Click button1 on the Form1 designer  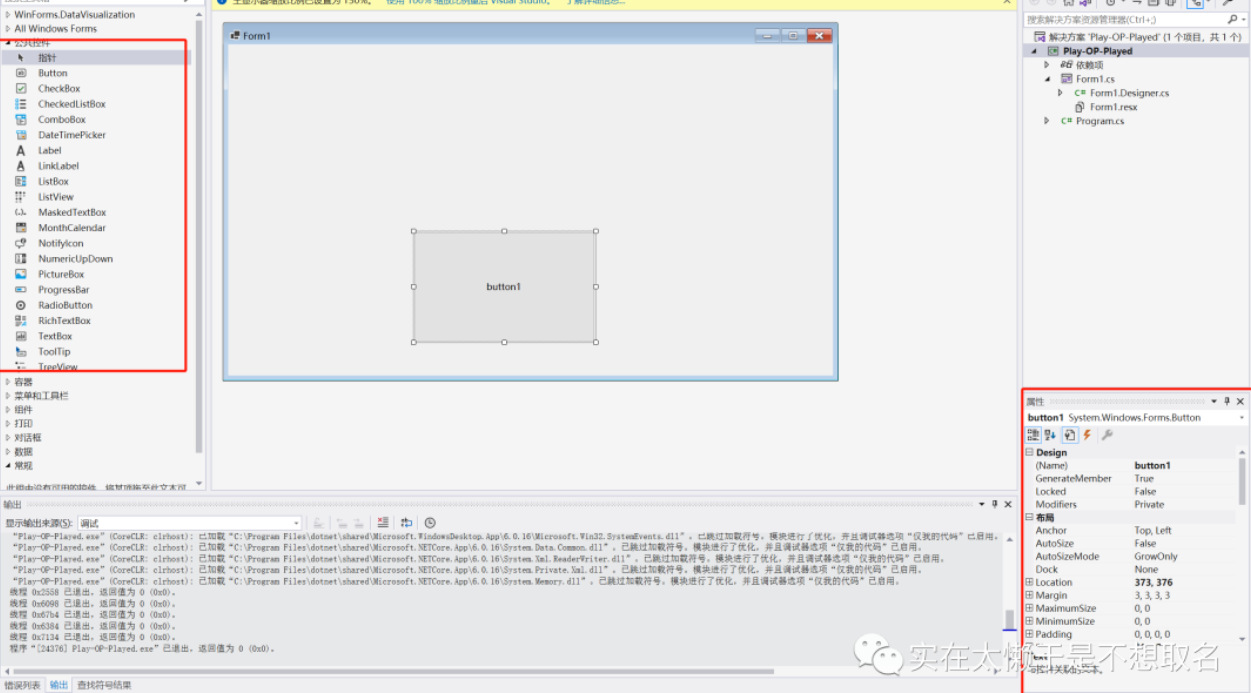point(504,287)
